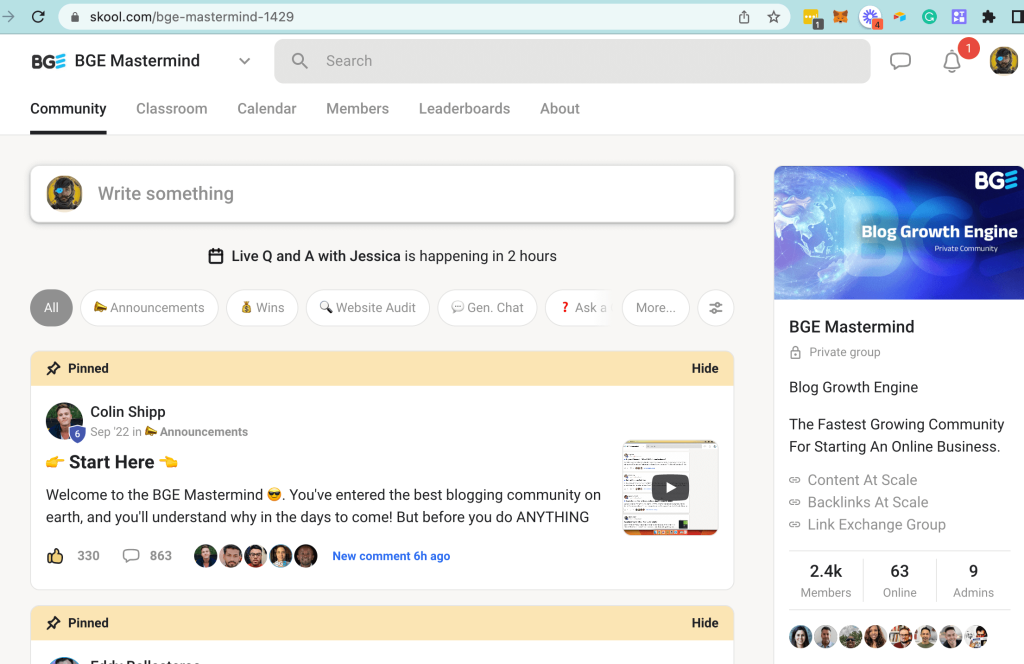Click the share page icon in address bar
Viewport: 1024px width, 664px height.
pos(744,17)
